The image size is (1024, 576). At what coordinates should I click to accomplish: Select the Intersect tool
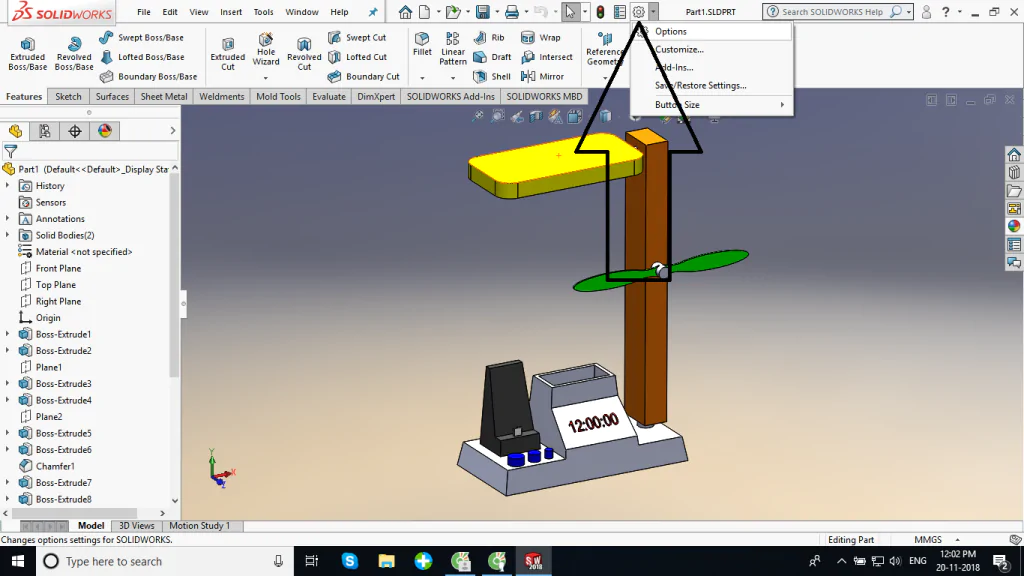coord(547,57)
